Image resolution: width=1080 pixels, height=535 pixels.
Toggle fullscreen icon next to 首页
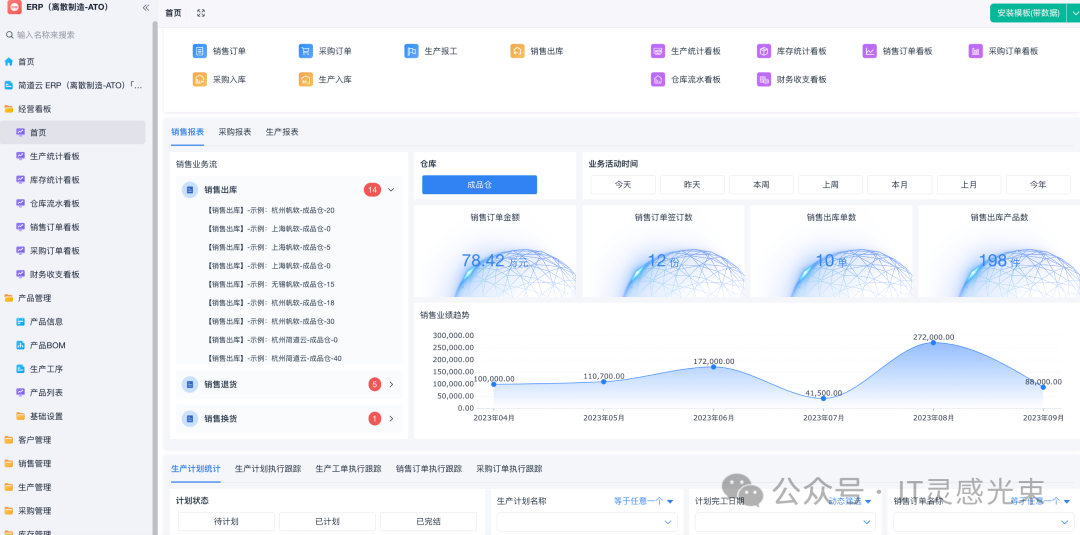tap(201, 13)
